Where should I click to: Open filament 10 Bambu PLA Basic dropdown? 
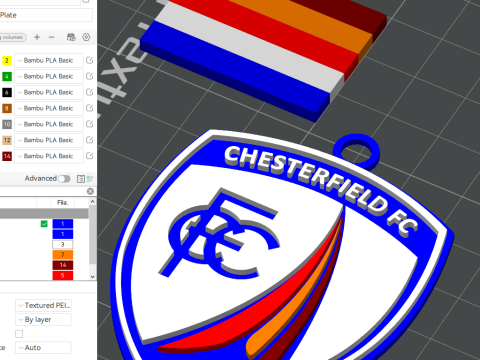point(49,124)
